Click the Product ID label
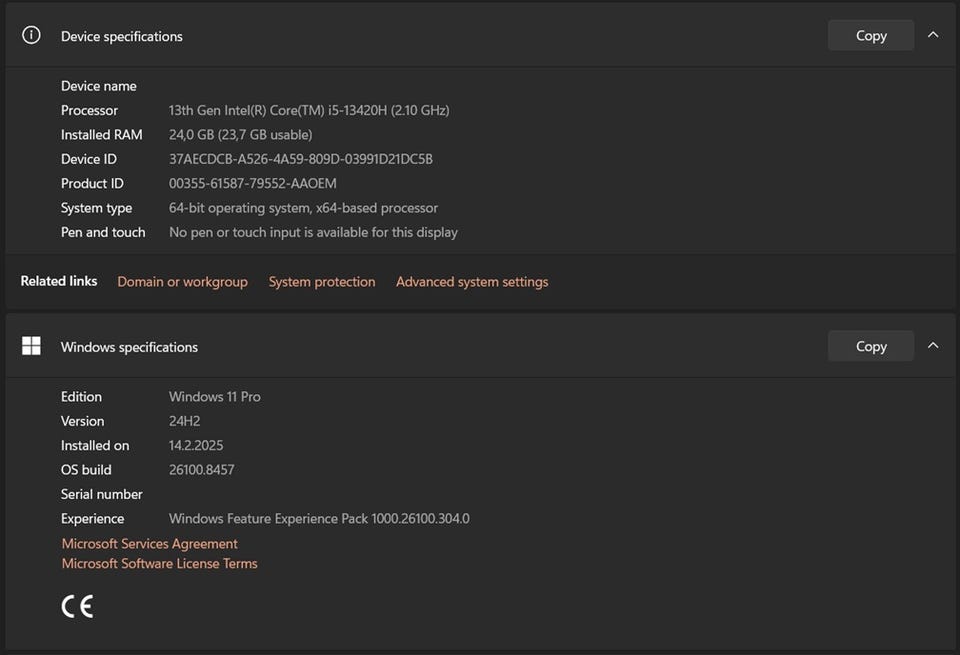Viewport: 960px width, 655px height. pyautogui.click(x=92, y=184)
